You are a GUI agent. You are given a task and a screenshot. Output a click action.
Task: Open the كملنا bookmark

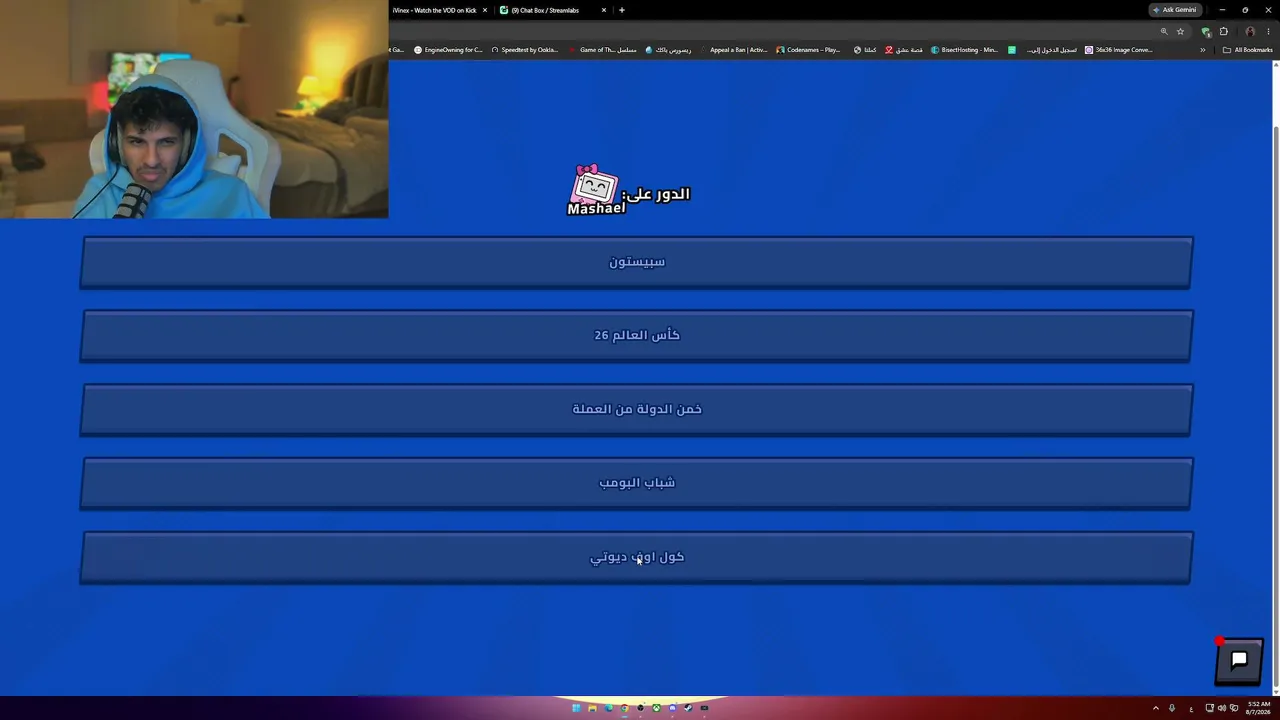865,50
